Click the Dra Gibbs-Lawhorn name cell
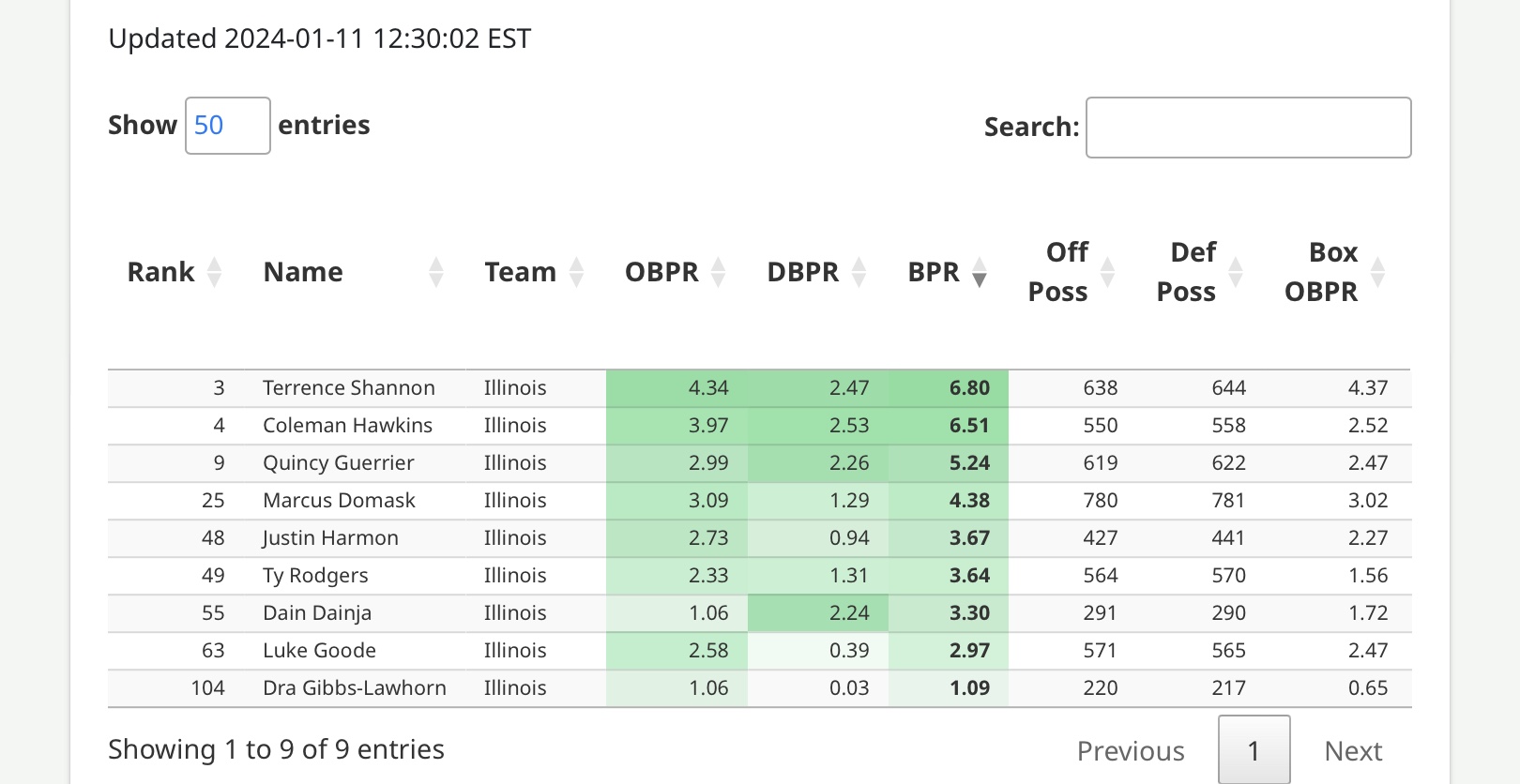1520x784 pixels. click(x=355, y=688)
